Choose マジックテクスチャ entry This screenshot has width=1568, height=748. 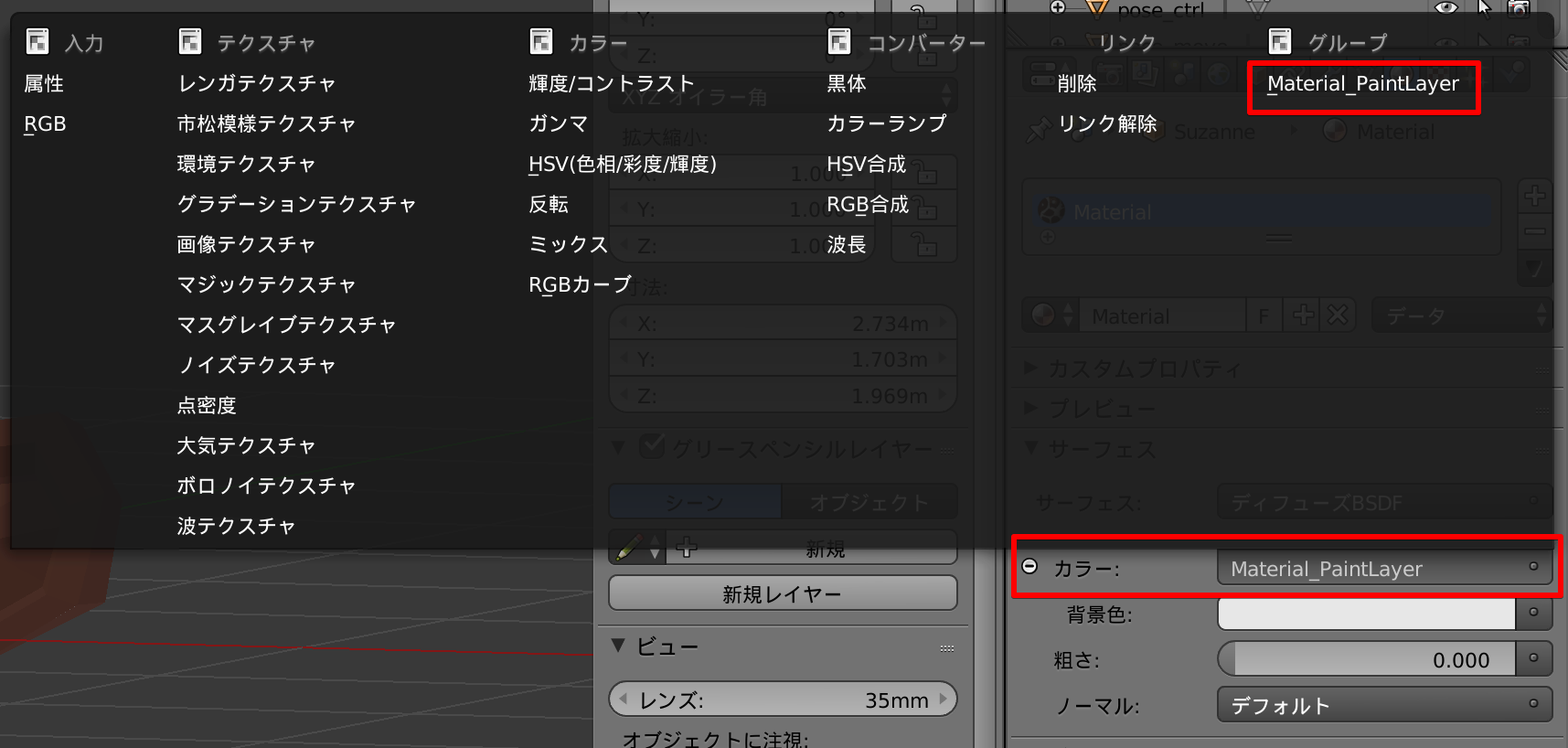pos(266,284)
